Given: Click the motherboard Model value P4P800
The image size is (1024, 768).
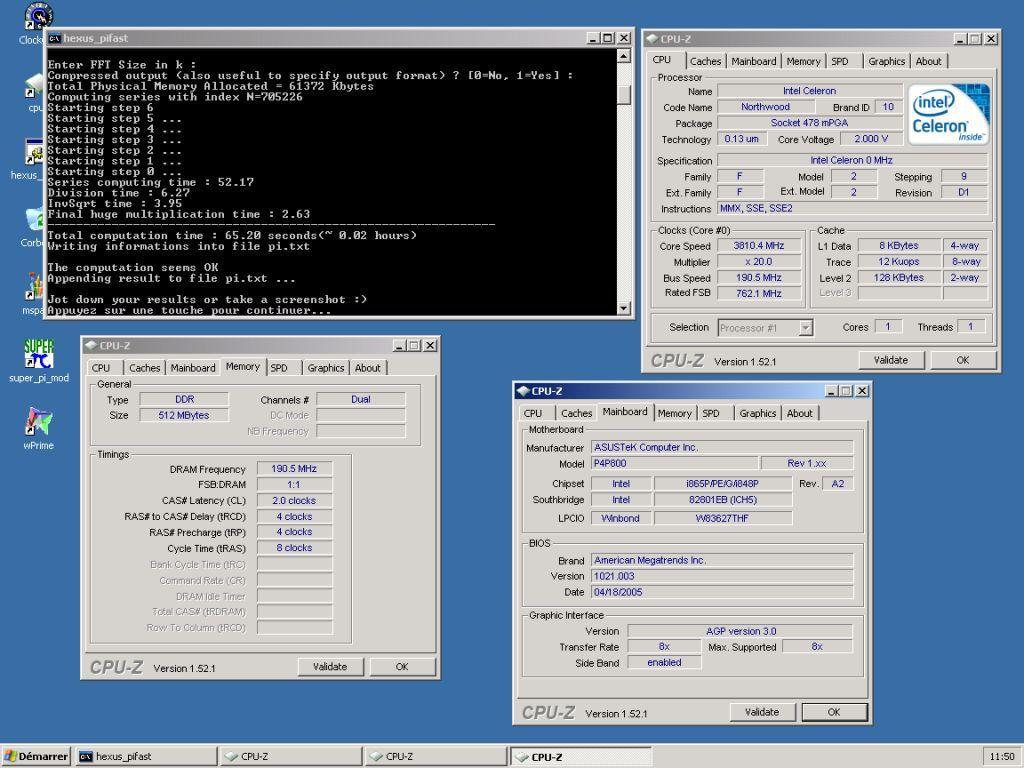Looking at the screenshot, I should click(675, 463).
